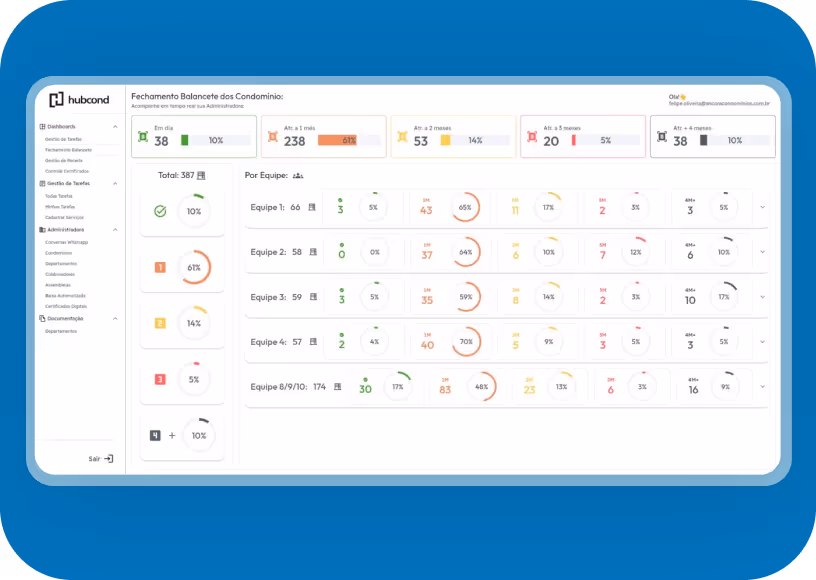The width and height of the screenshot is (816, 580).
Task: Click the team icon beside 'Por Equipe'
Action: click(297, 175)
